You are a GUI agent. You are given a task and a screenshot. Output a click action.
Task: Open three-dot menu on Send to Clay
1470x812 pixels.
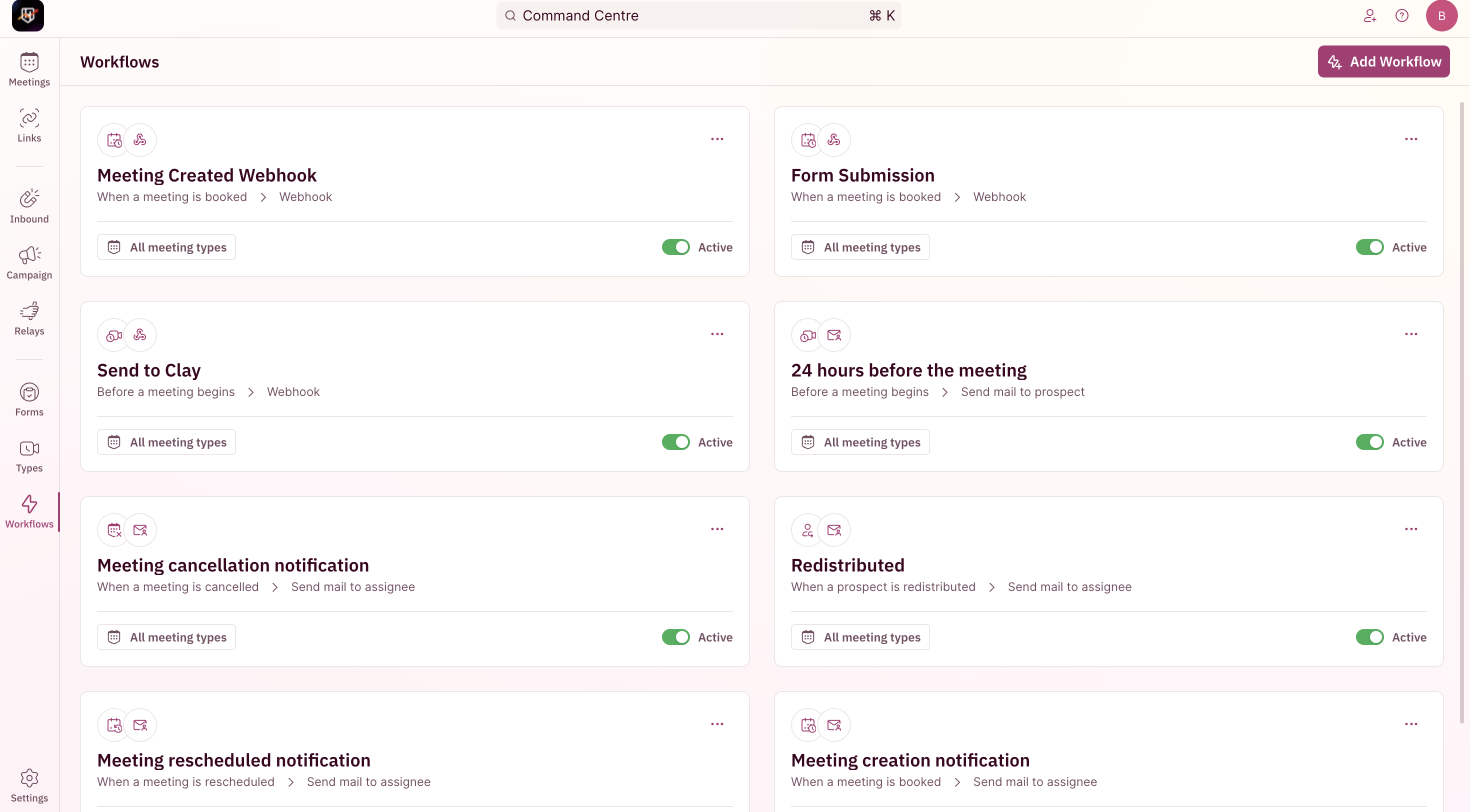coord(716,334)
